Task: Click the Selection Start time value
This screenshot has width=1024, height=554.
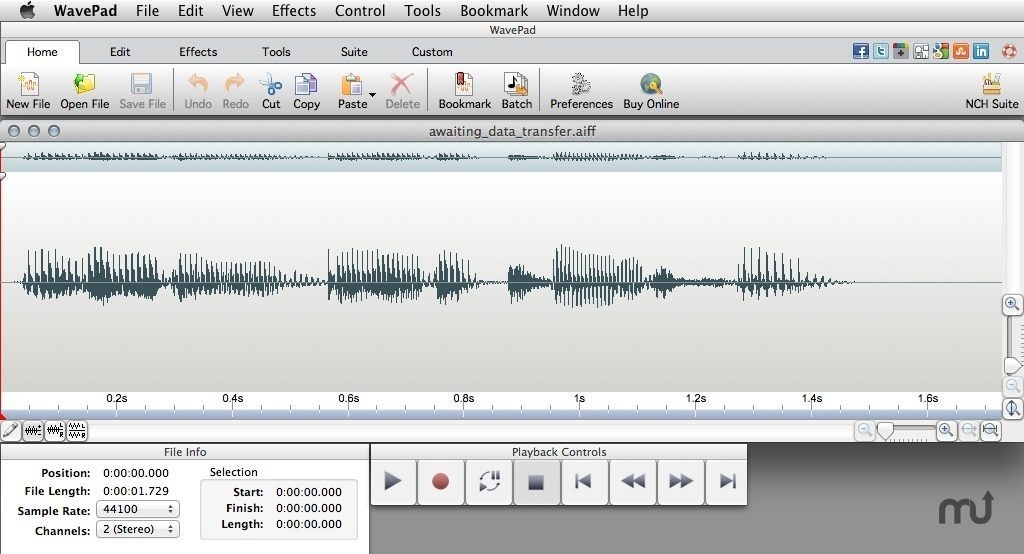Action: pyautogui.click(x=308, y=492)
